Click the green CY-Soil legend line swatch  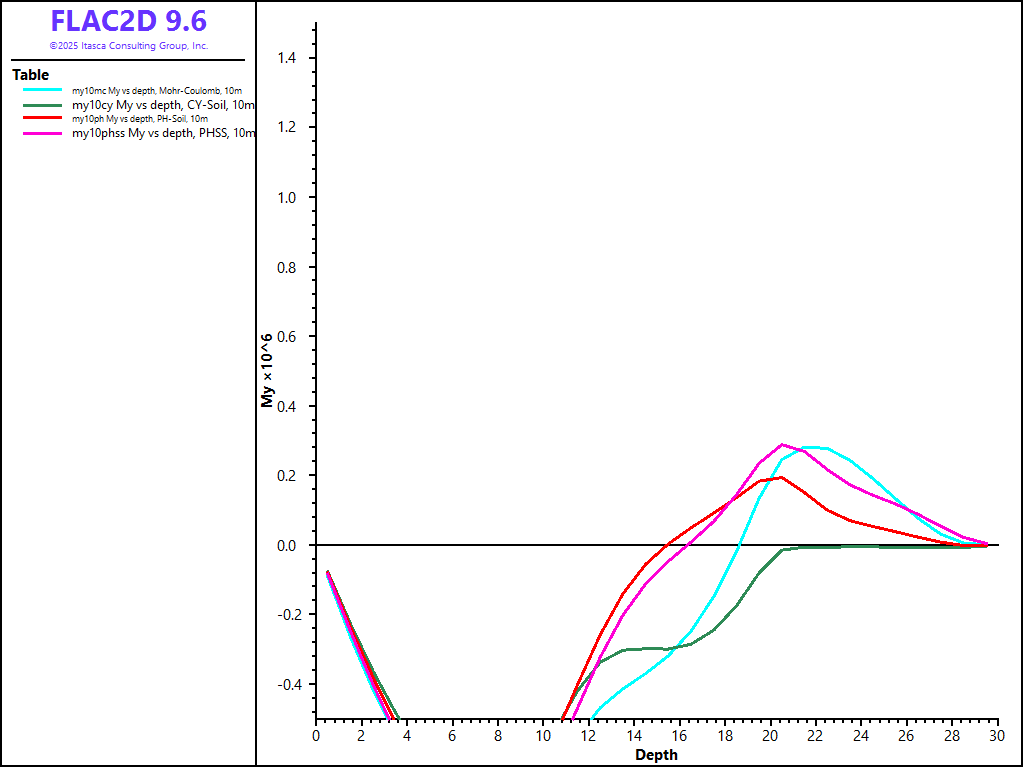pos(43,104)
